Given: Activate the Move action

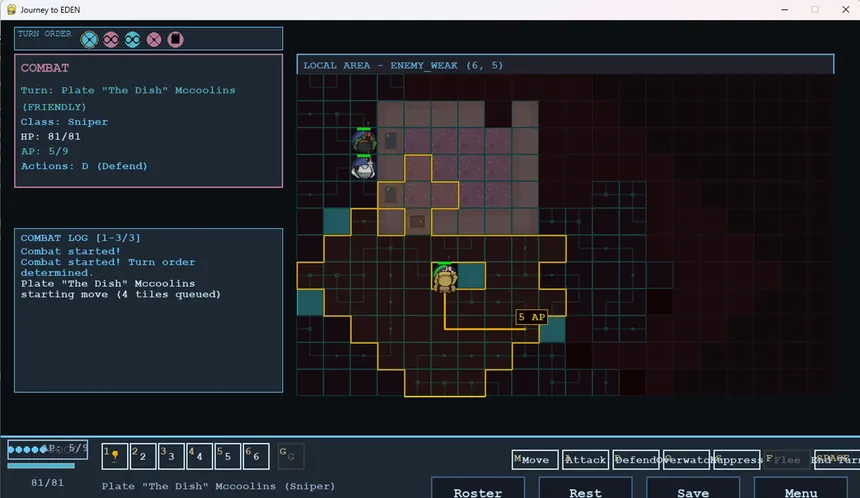Looking at the screenshot, I should click(535, 460).
